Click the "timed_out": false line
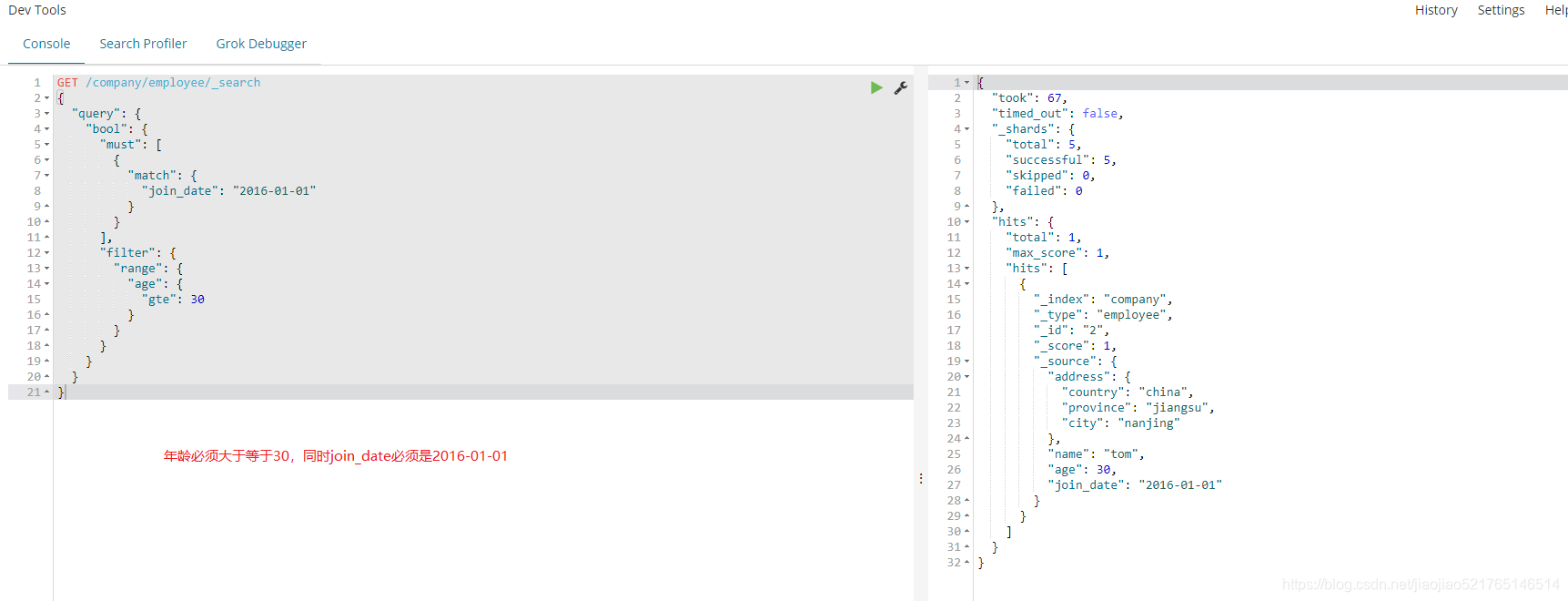Viewport: 1568px width, 601px height. coord(1057,114)
